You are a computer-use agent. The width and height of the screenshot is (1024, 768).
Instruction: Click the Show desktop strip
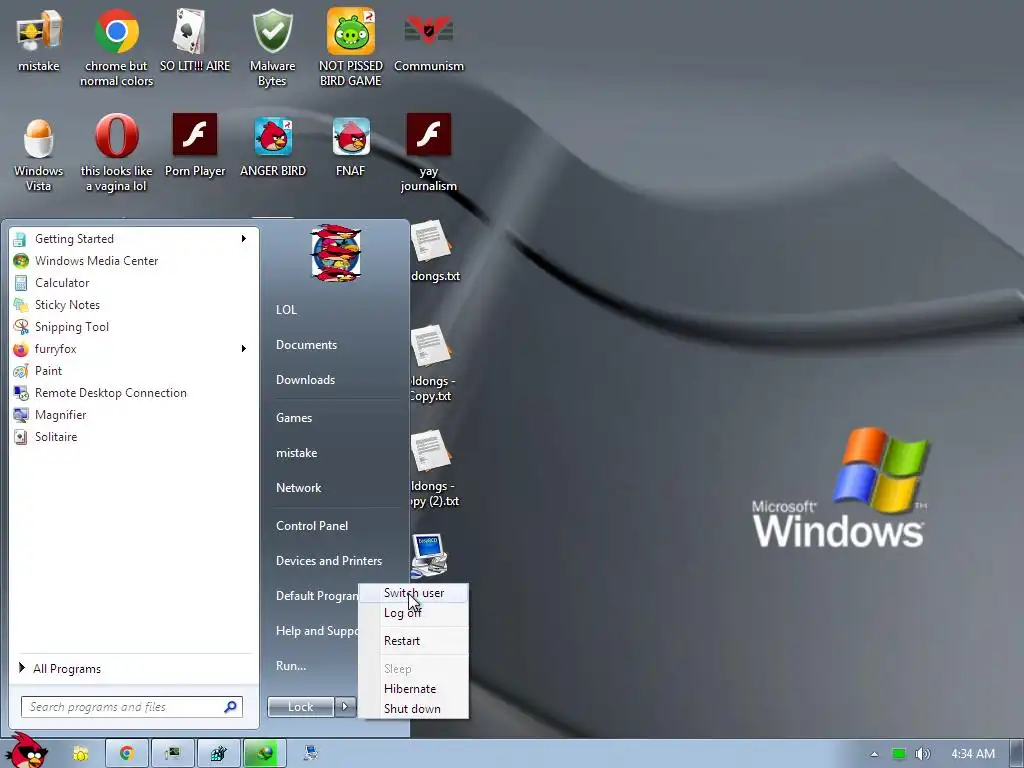click(x=1016, y=754)
